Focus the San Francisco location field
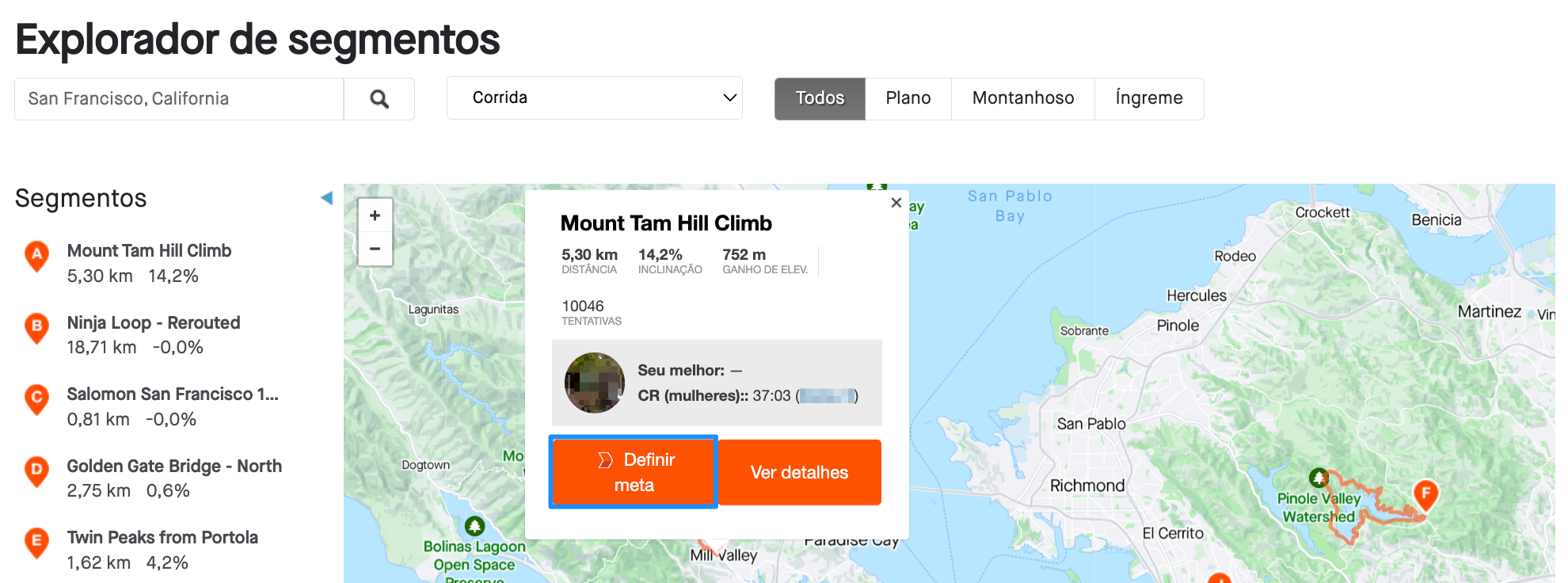This screenshot has height=583, width=1568. tap(179, 99)
